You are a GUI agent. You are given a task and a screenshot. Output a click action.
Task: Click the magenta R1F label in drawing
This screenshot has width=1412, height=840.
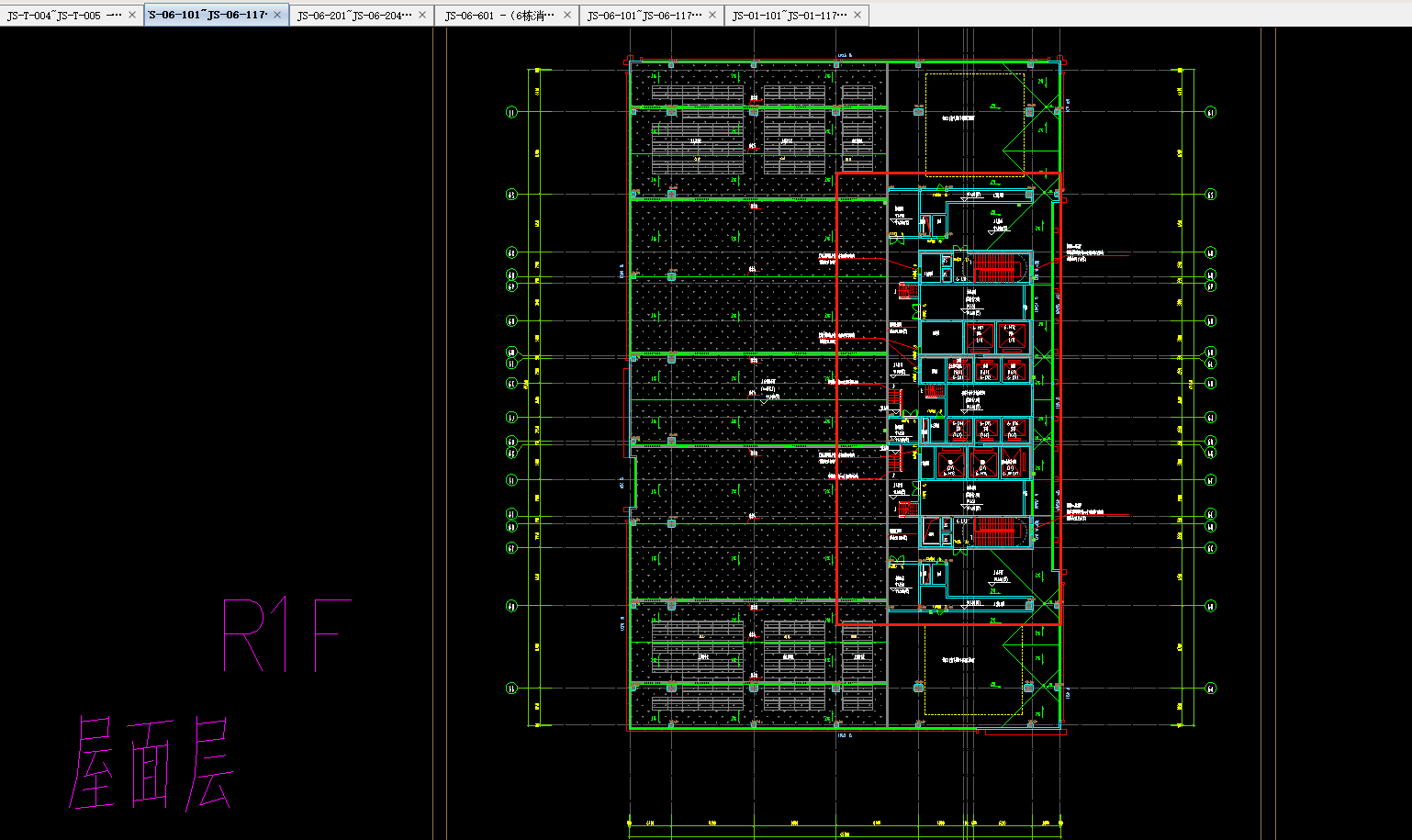(286, 635)
